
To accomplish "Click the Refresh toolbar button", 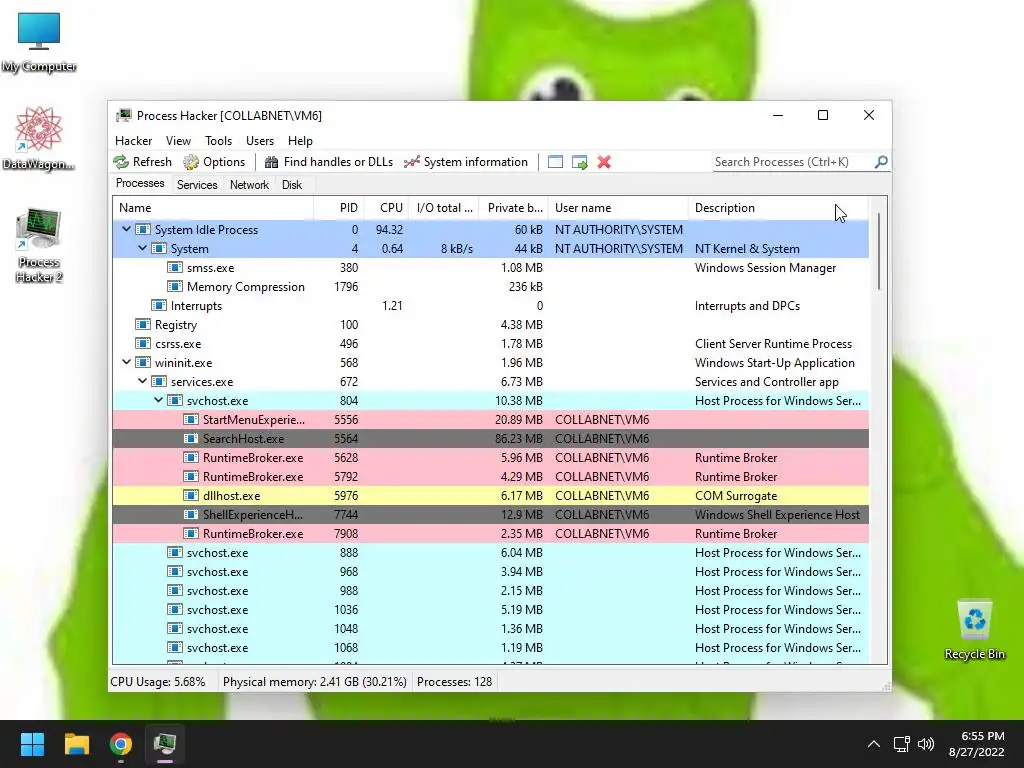I will [x=142, y=162].
